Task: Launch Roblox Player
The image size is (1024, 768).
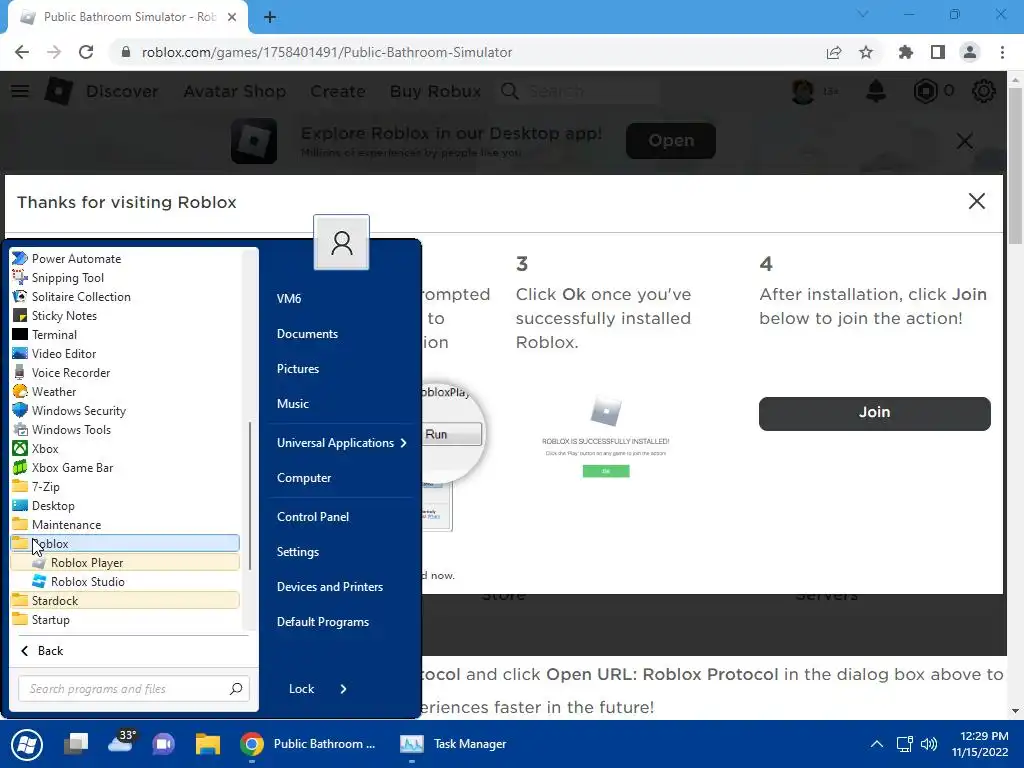Action: (x=125, y=562)
